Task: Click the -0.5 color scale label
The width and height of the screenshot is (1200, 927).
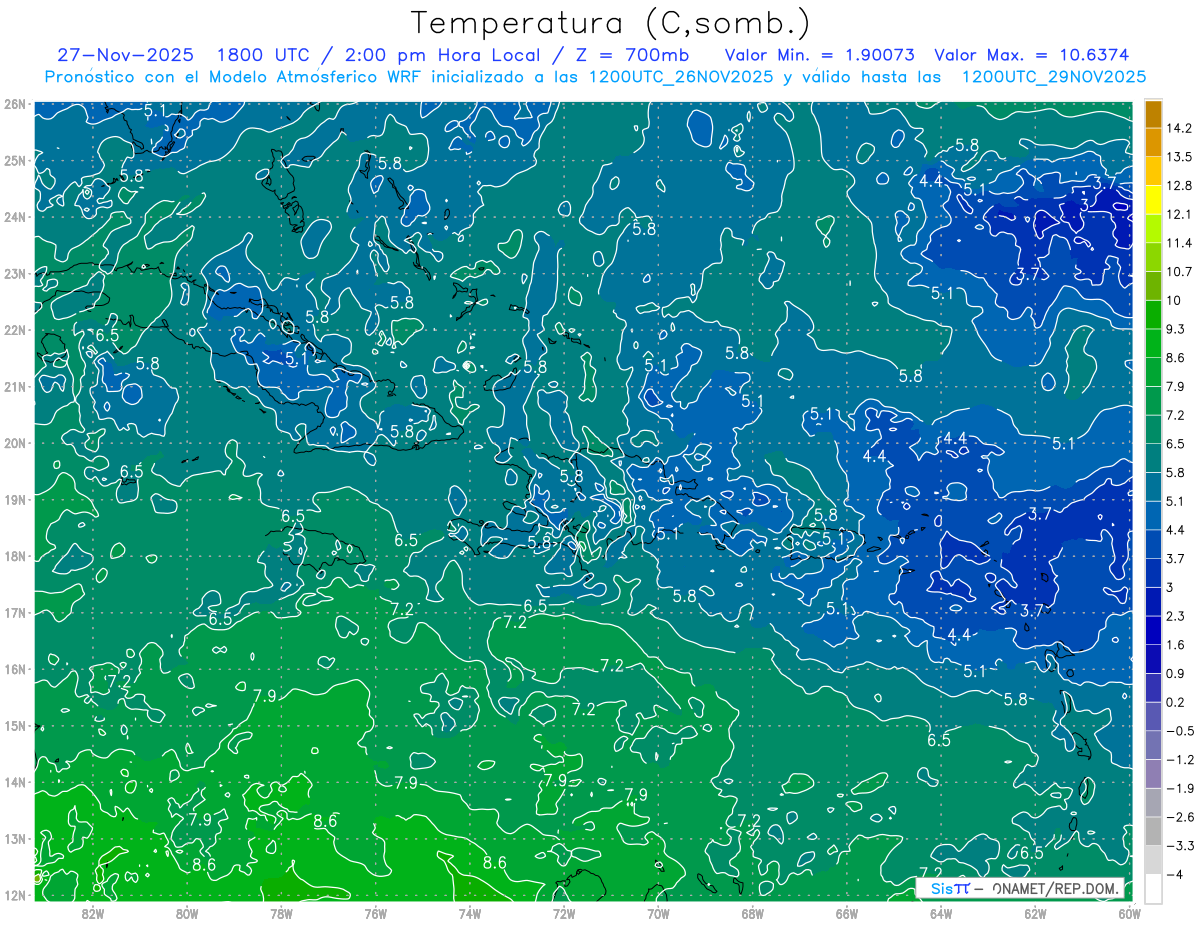Action: 1179,731
